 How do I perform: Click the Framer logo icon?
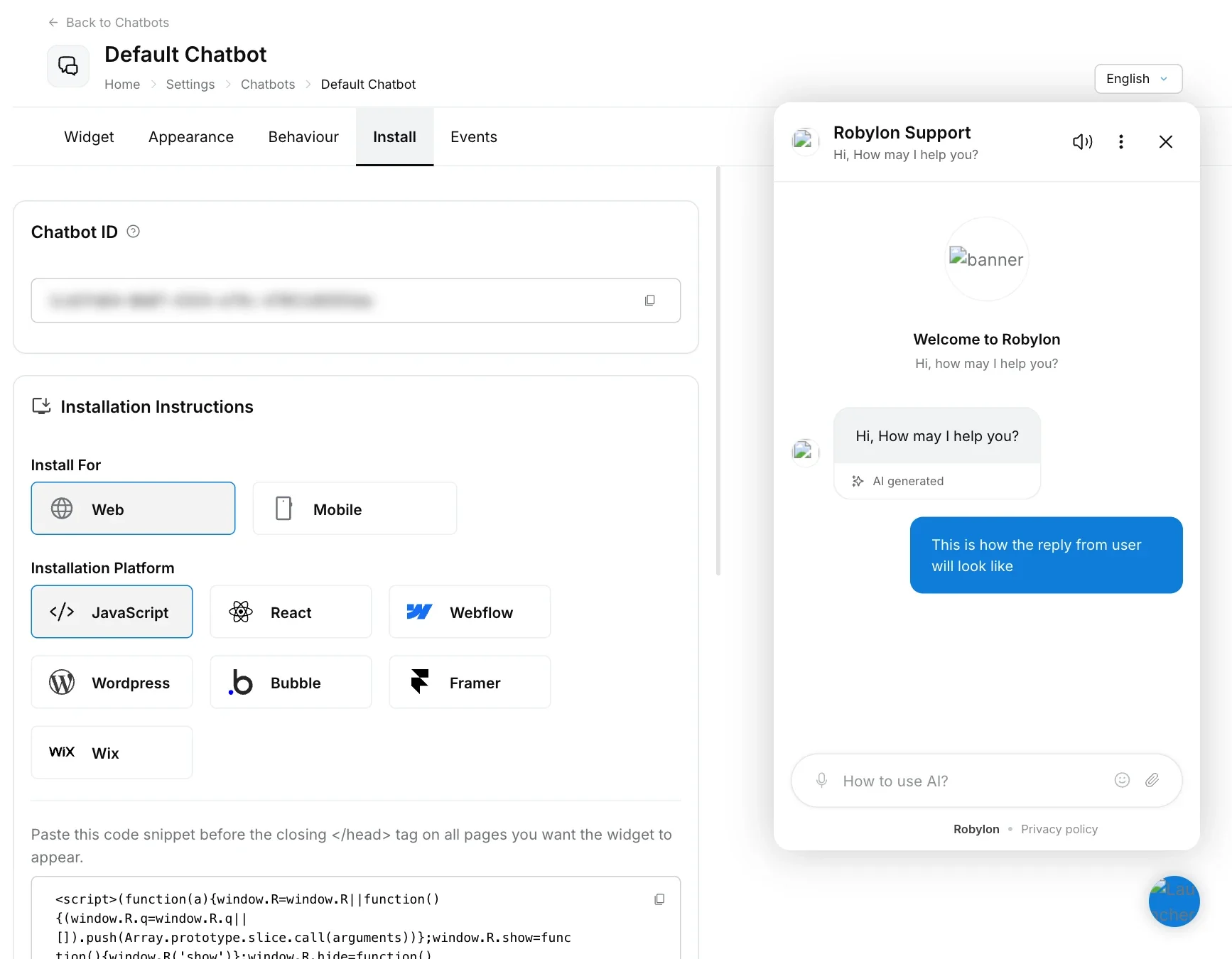pos(420,682)
